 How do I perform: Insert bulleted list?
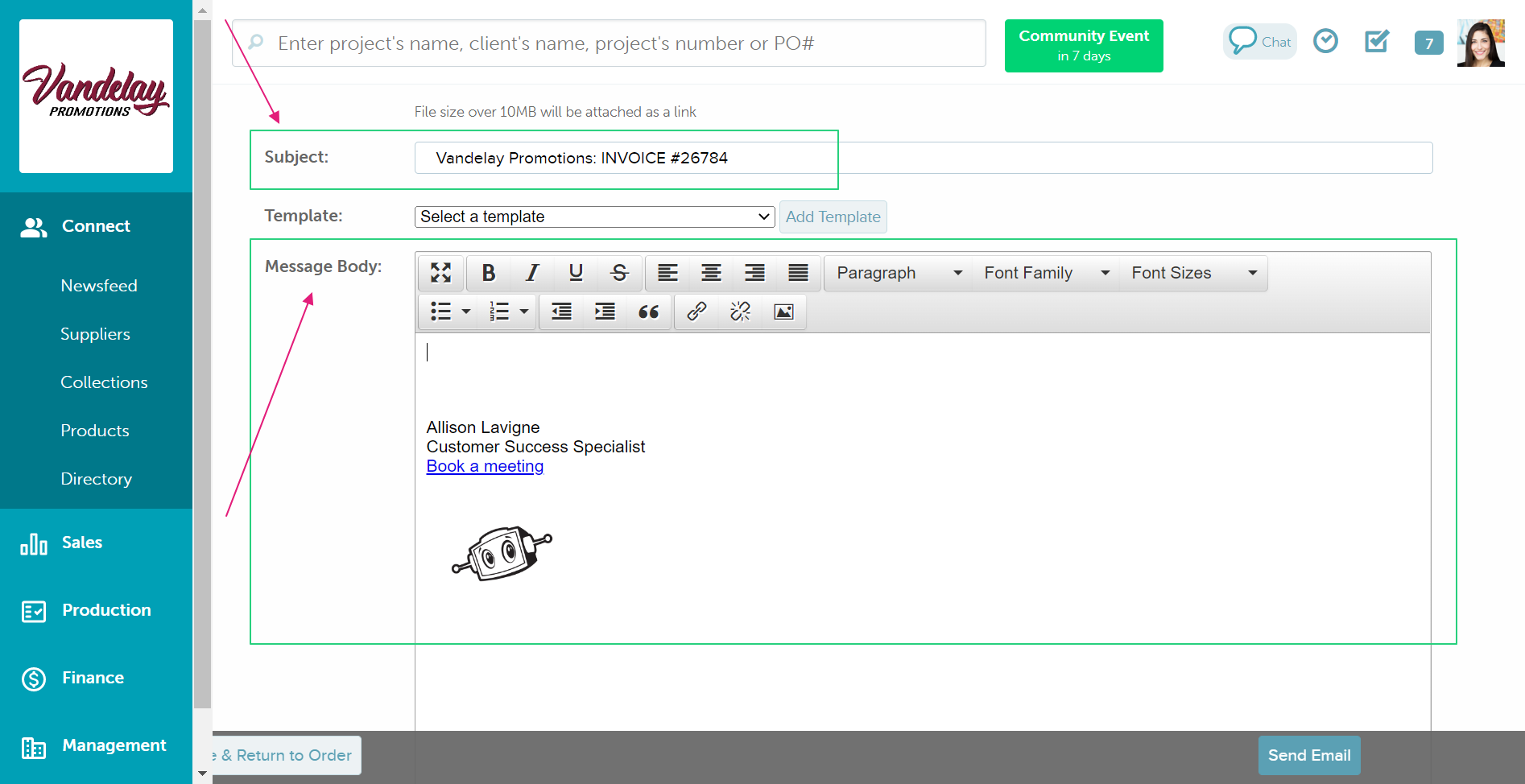440,312
